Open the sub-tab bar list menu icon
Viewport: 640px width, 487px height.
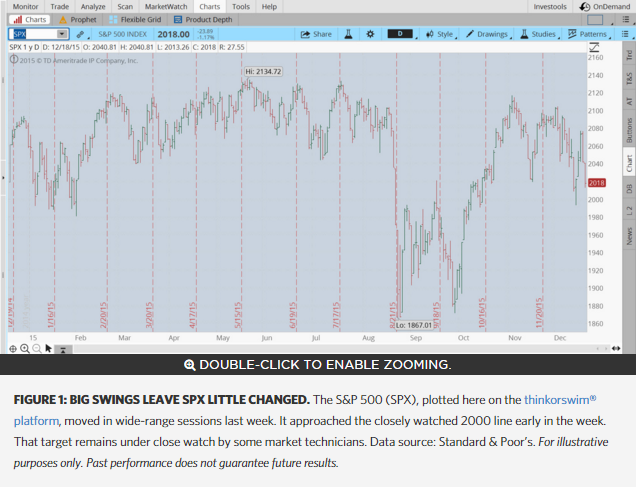[625, 20]
